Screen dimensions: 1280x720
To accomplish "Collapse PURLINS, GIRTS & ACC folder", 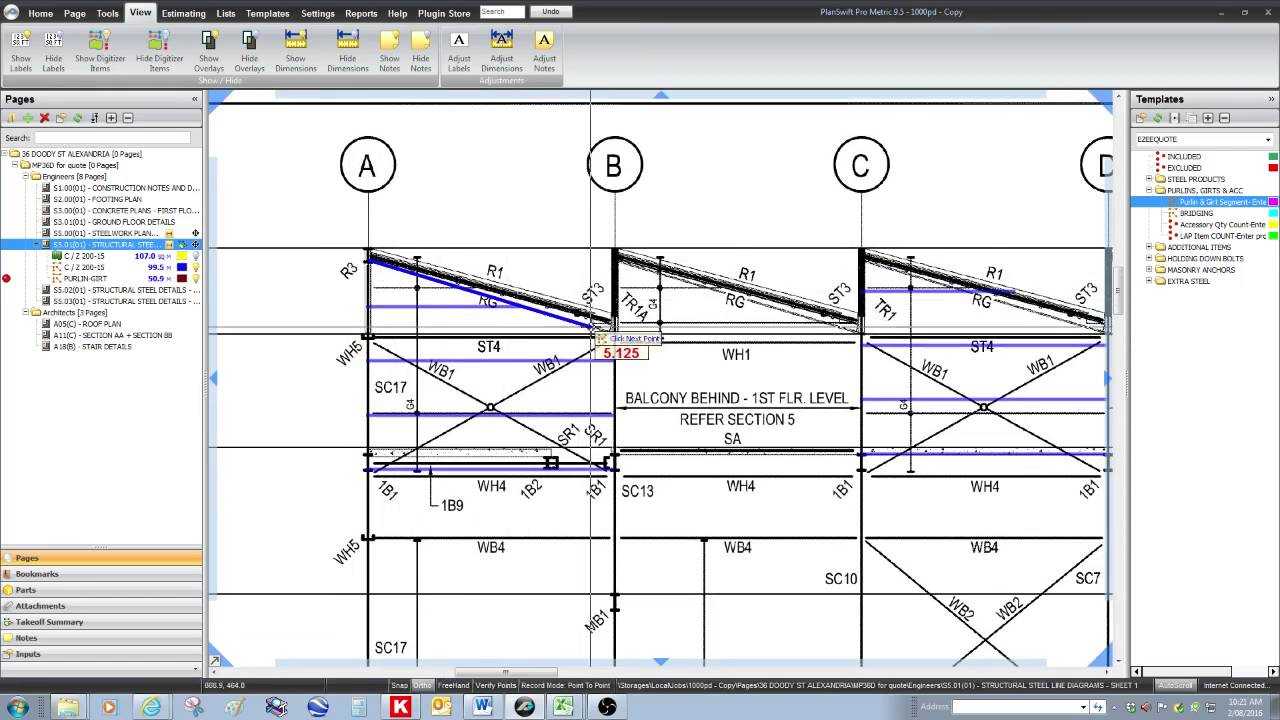I will tap(1149, 190).
